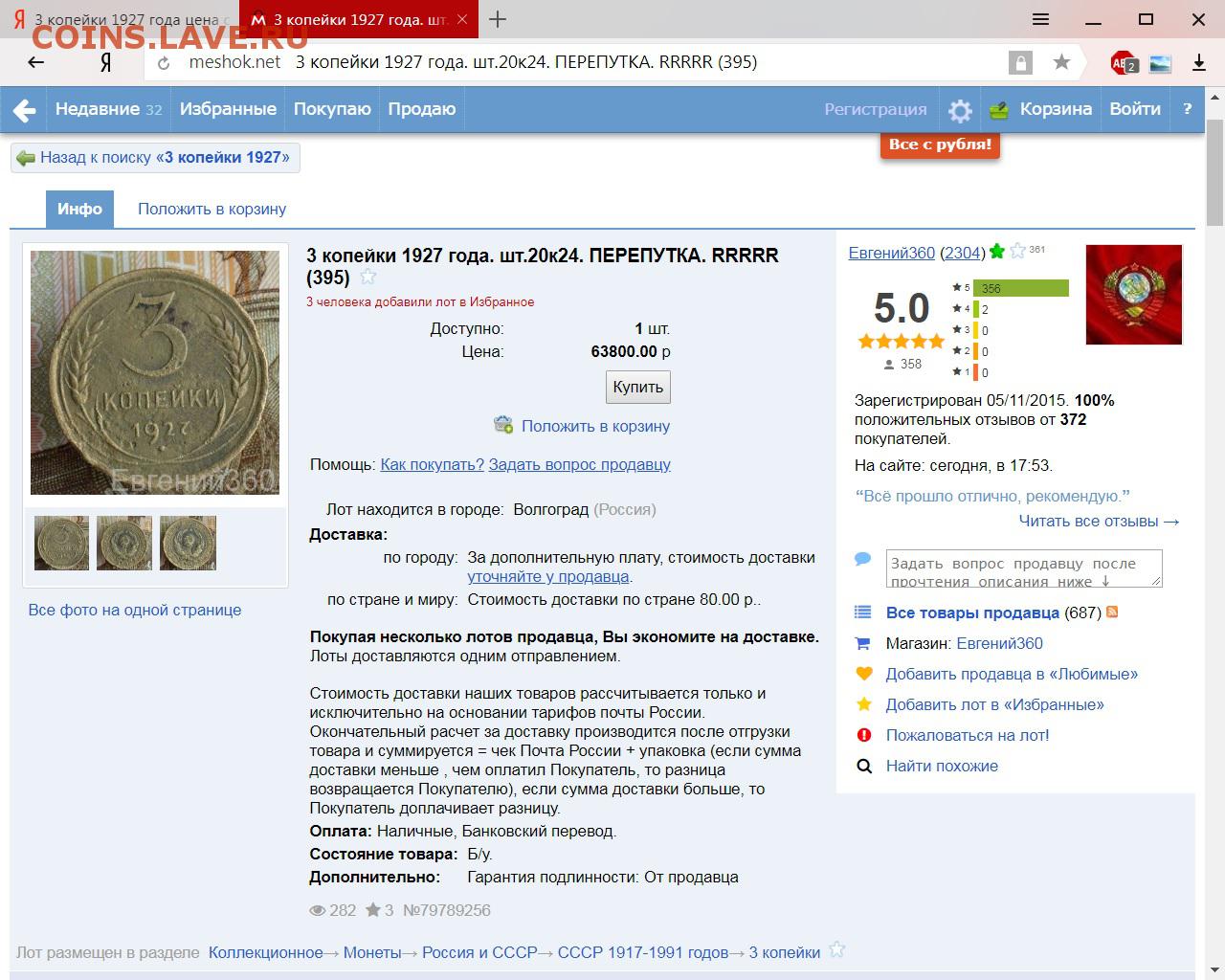Open the 'Положить в корзину' tab
The image size is (1225, 980).
tap(212, 209)
